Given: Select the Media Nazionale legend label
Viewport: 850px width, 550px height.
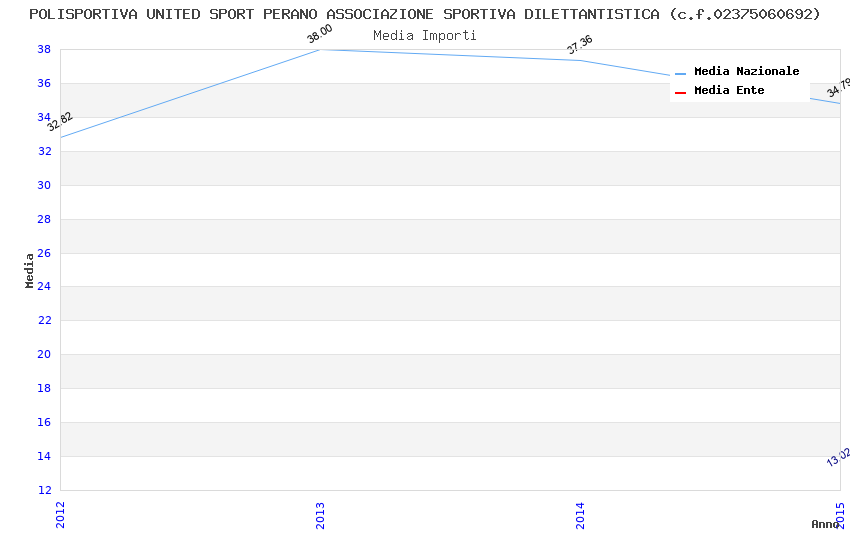Looking at the screenshot, I should tap(746, 72).
